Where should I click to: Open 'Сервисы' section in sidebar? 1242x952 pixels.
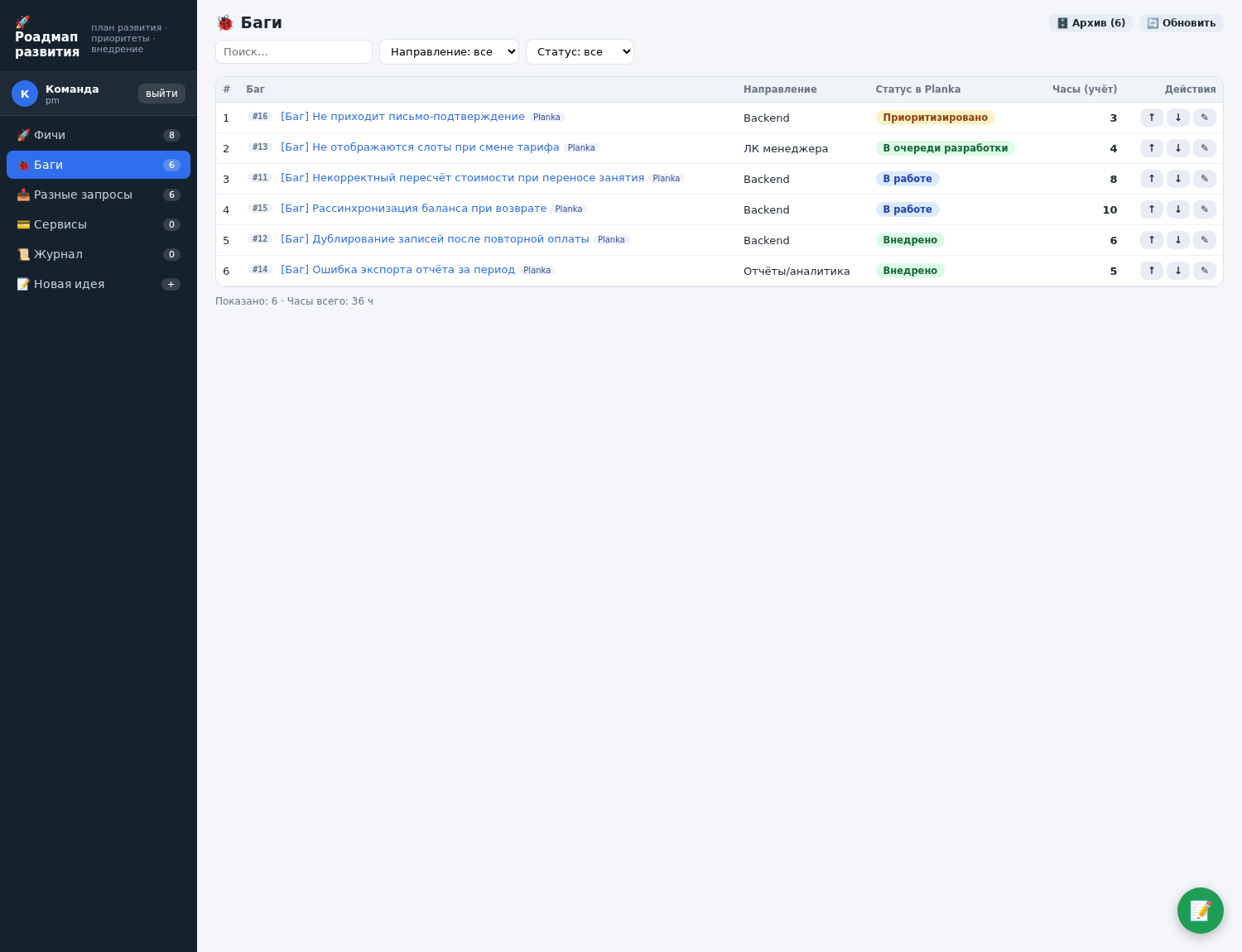tap(99, 224)
